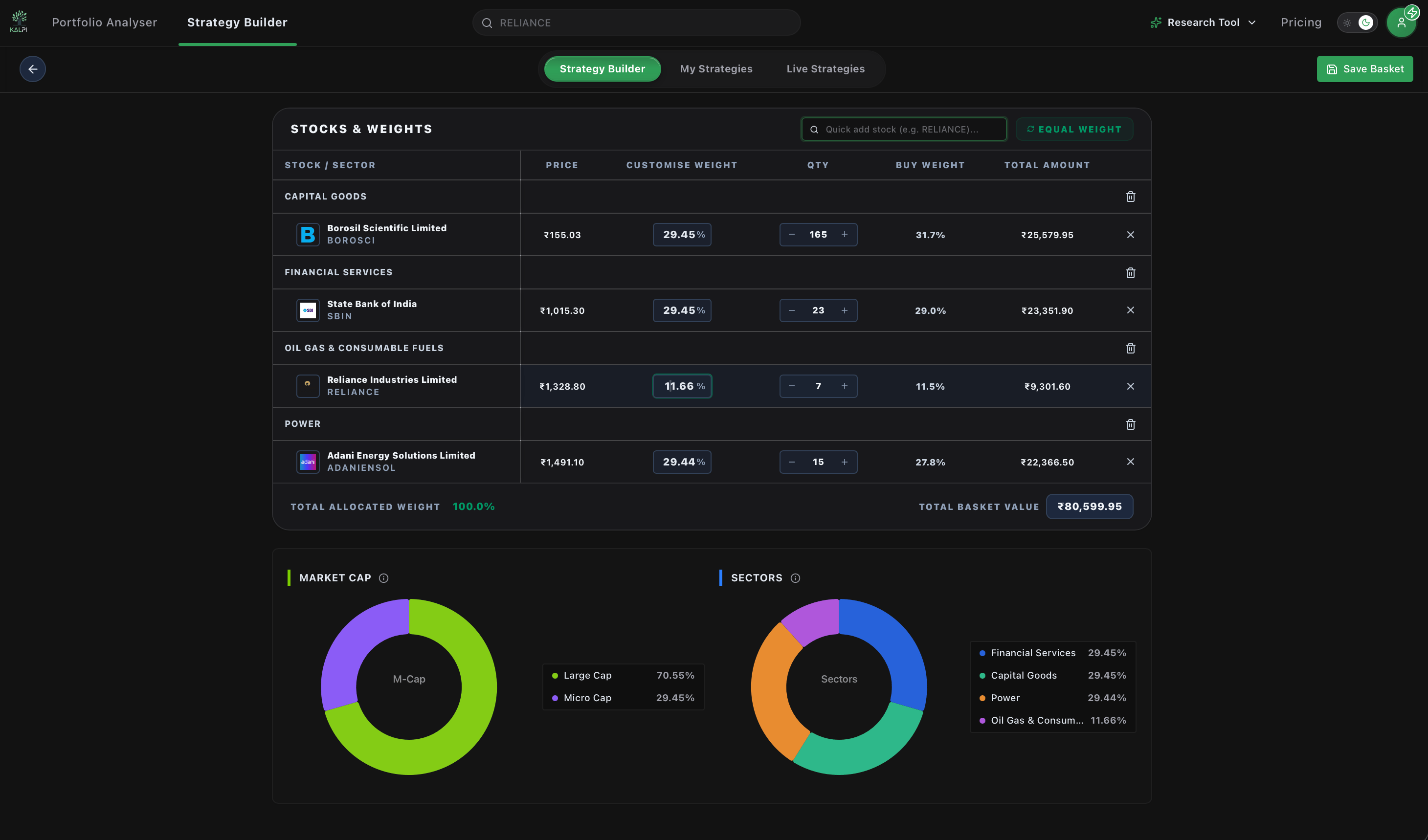Increase SBIN quantity with plus
This screenshot has width=1428, height=840.
pos(845,310)
